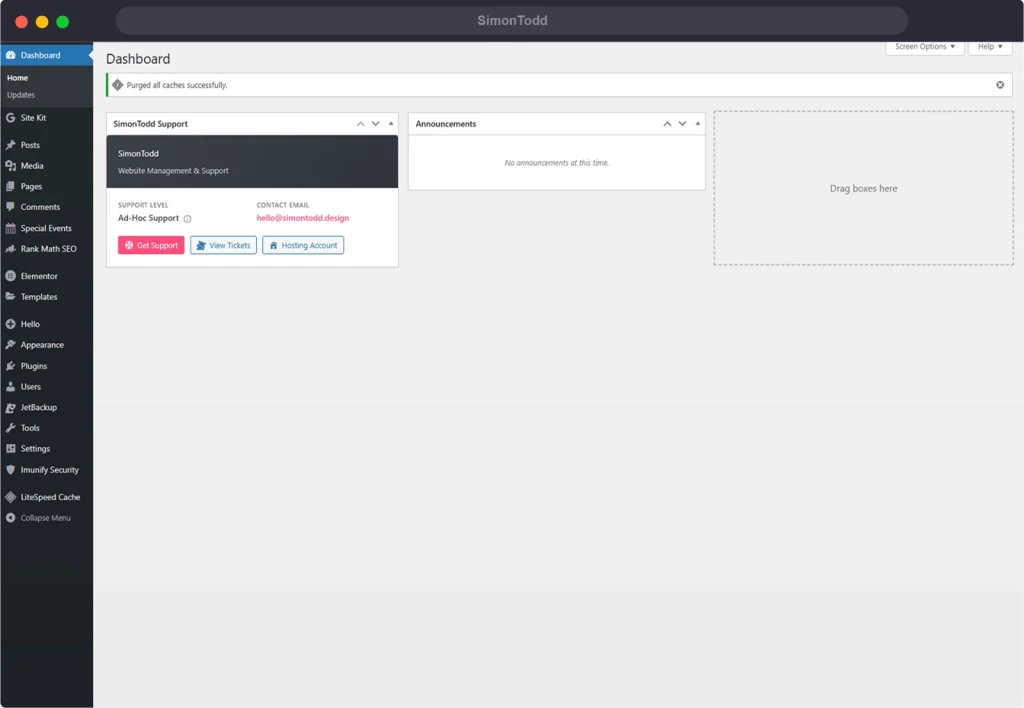1024x708 pixels.
Task: Click the info icon beside Ad-Hoc Support
Action: pyautogui.click(x=187, y=219)
